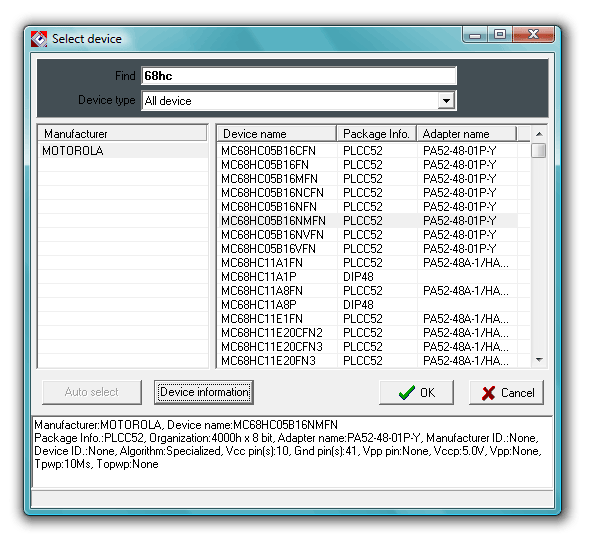Select MOTOROLA manufacturer row
This screenshot has width=596, height=548.
(x=123, y=151)
